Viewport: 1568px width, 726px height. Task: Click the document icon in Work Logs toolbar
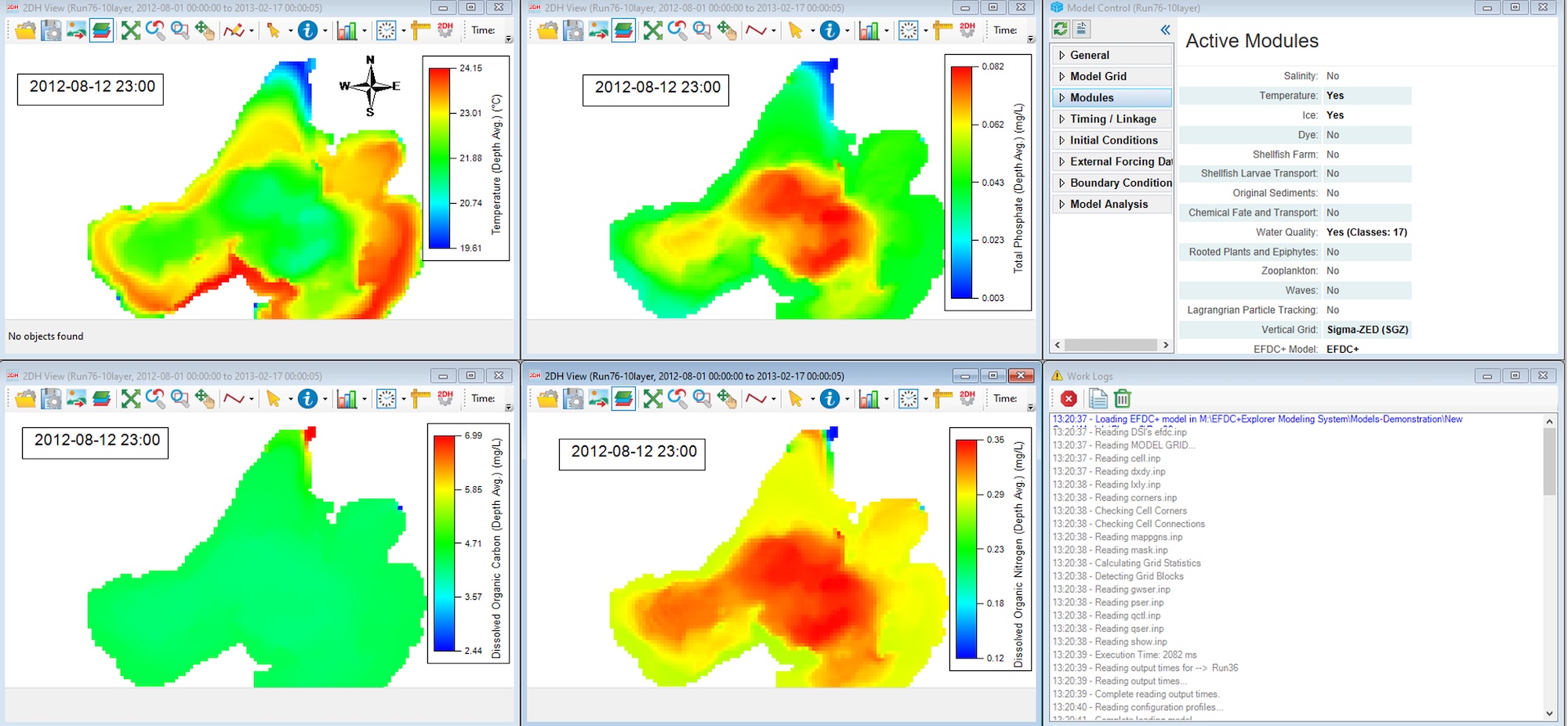point(1098,399)
